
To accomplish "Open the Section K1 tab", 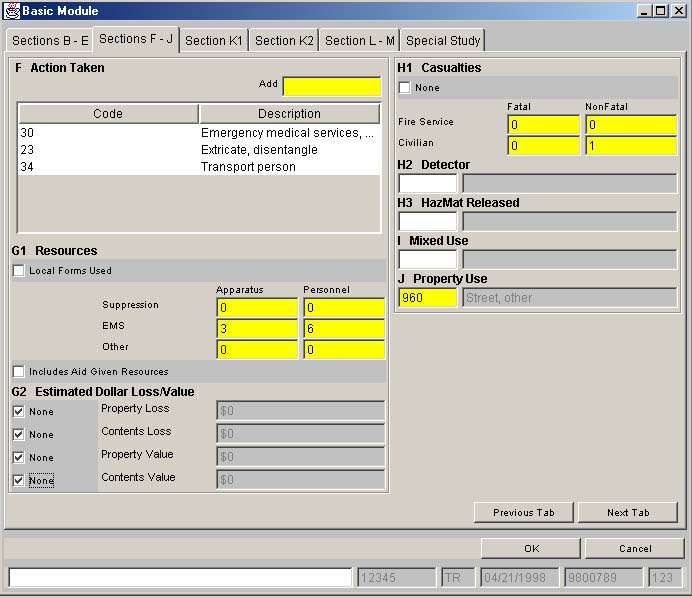I will tap(213, 40).
